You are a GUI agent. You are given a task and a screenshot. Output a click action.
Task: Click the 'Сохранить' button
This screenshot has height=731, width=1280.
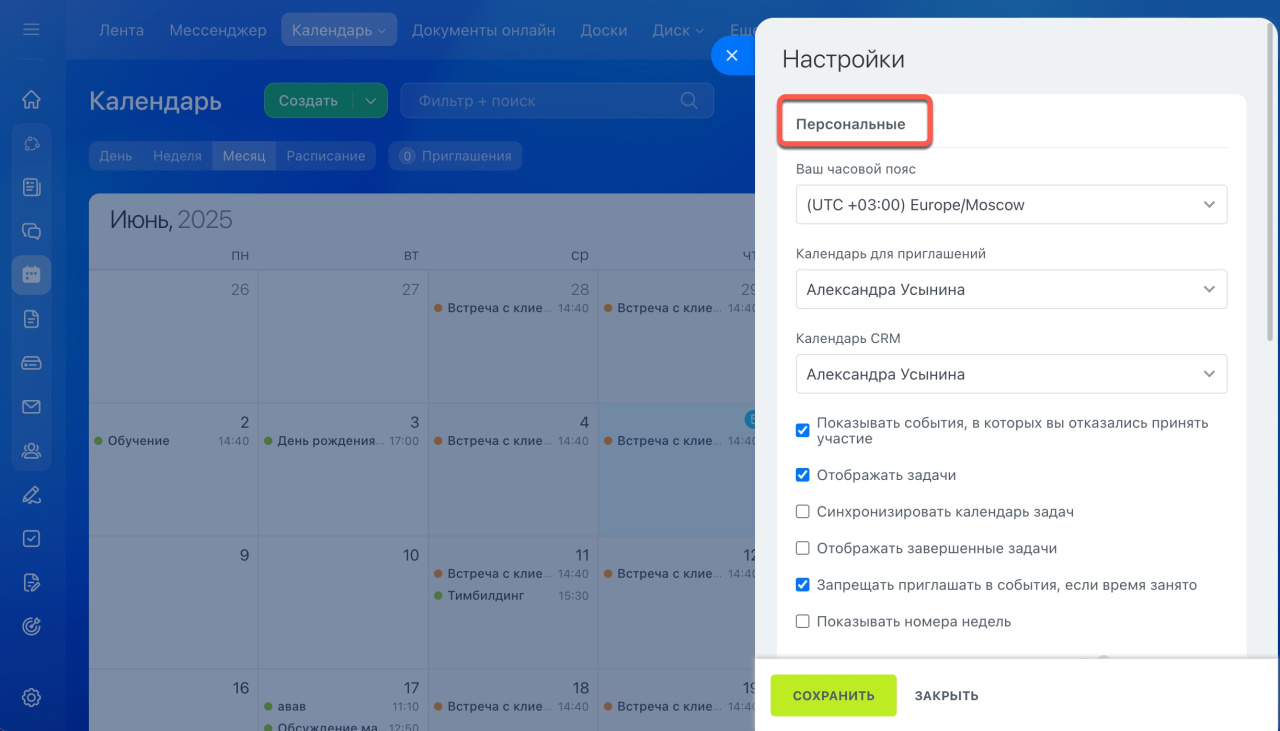click(x=833, y=696)
